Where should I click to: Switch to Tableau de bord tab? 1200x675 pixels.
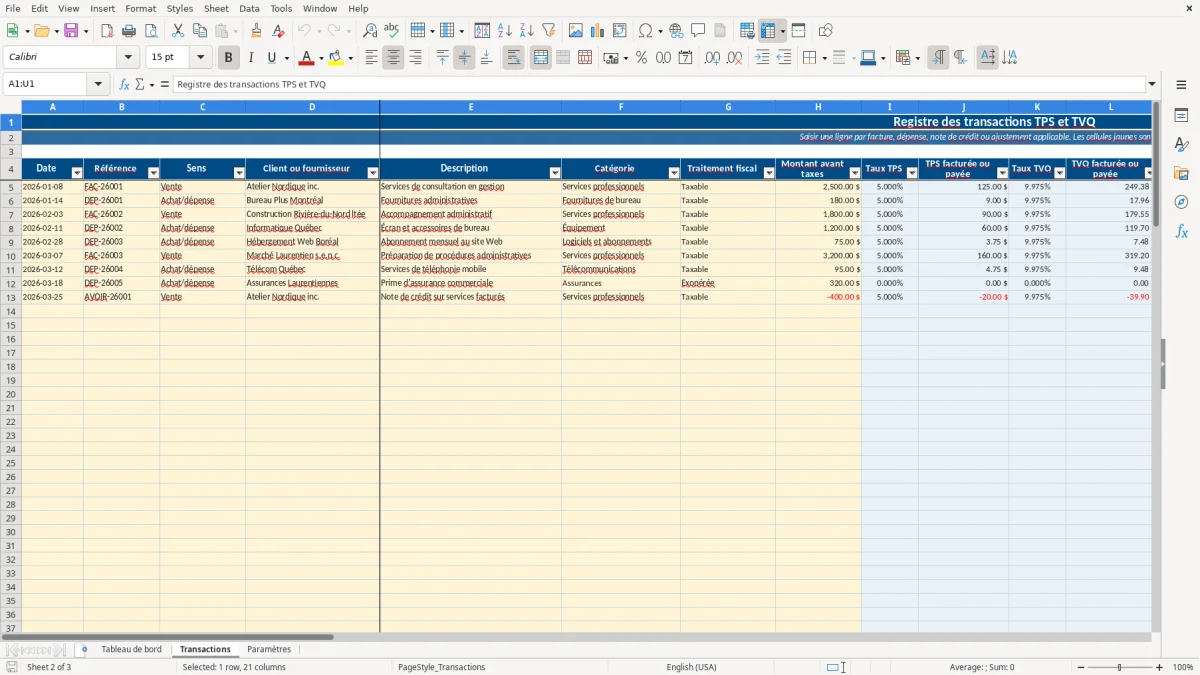coord(131,650)
